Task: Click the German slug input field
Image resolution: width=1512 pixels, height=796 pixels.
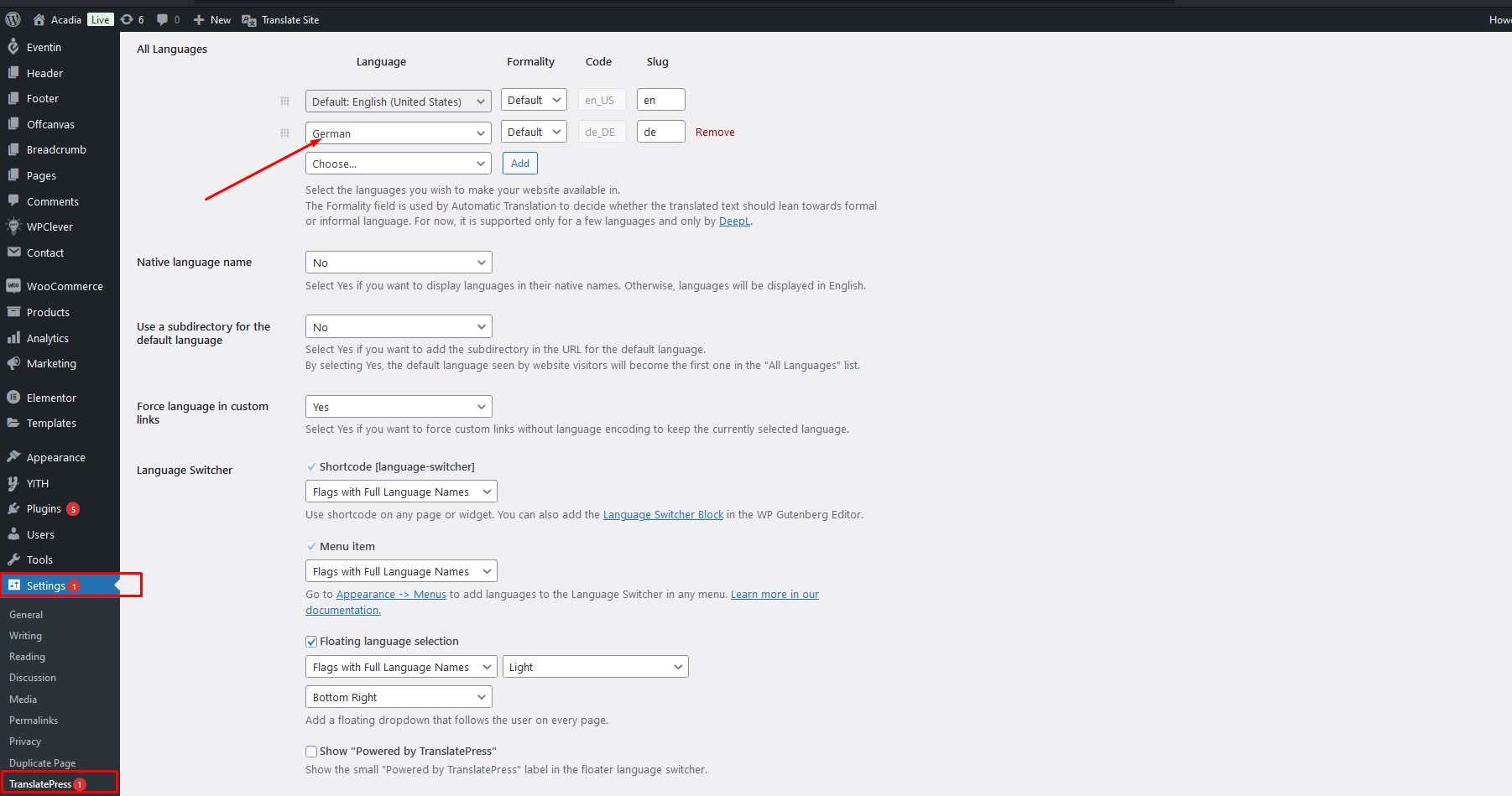Action: (660, 133)
